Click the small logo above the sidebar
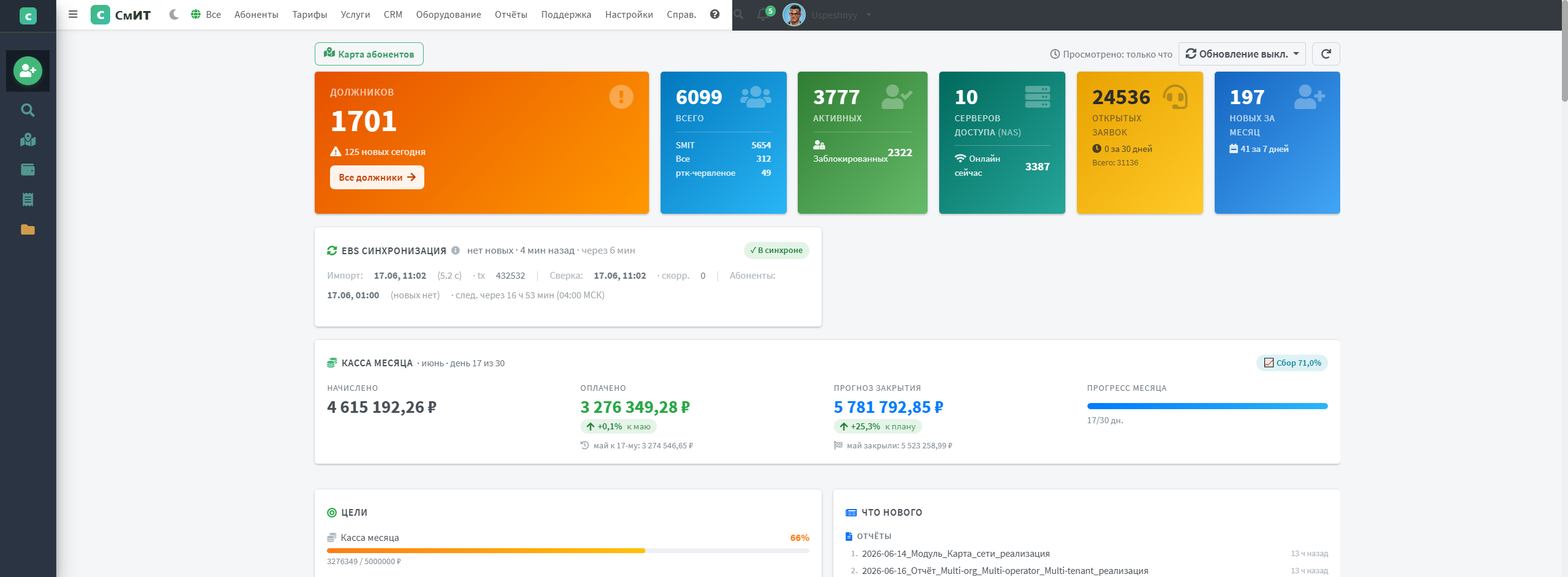This screenshot has height=577, width=1568. (x=28, y=16)
